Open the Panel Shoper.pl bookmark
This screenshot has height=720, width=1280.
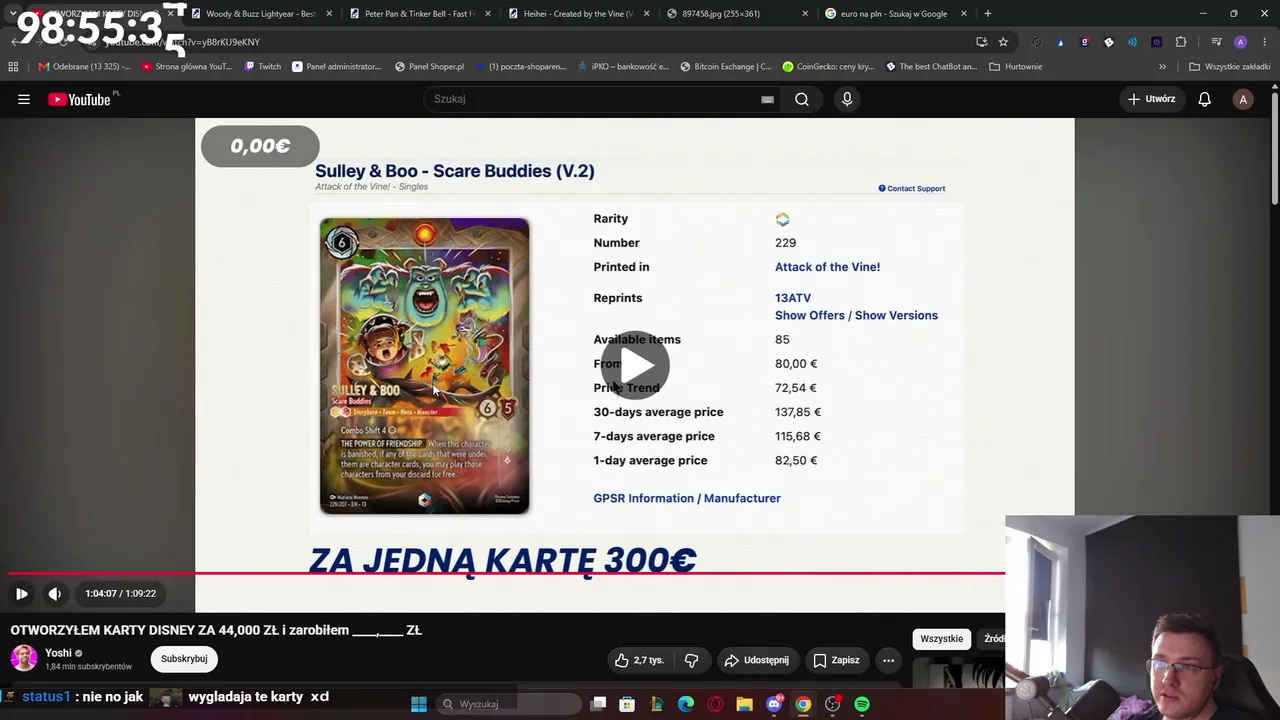pos(429,67)
